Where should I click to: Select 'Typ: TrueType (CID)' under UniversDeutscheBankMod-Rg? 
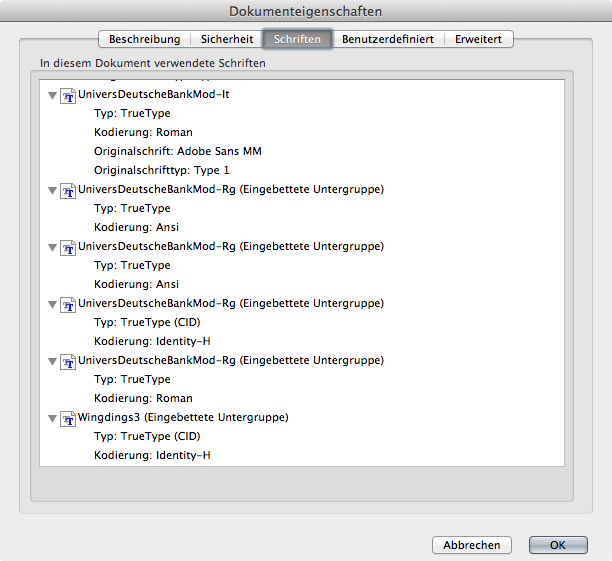pyautogui.click(x=147, y=322)
